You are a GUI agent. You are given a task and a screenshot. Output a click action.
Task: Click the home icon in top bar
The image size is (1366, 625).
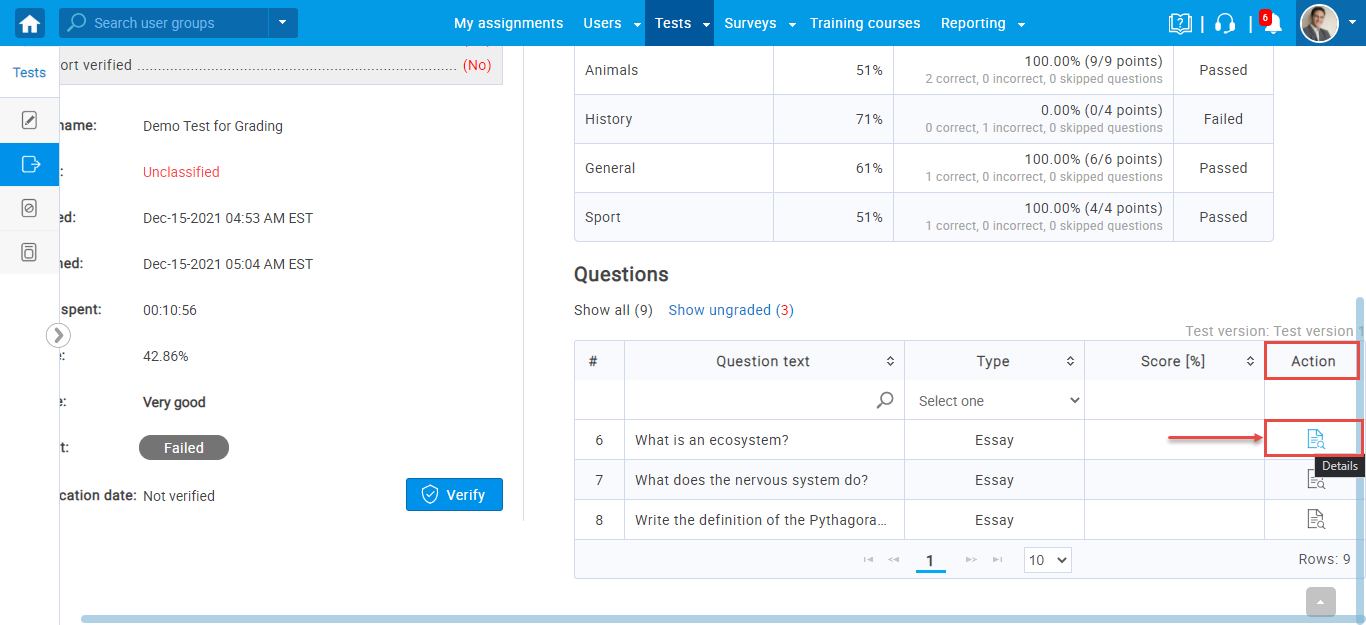[x=30, y=23]
